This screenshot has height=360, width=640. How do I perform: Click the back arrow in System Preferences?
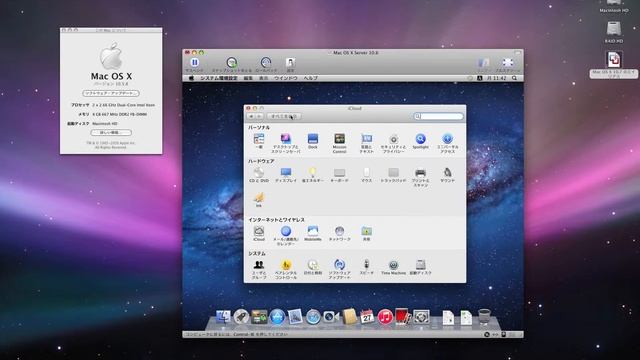[x=251, y=116]
